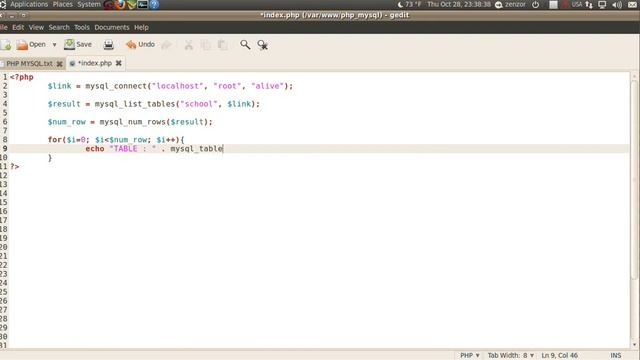The width and height of the screenshot is (640, 360).
Task: Click the white square tray icon
Action: [x=553, y=4]
